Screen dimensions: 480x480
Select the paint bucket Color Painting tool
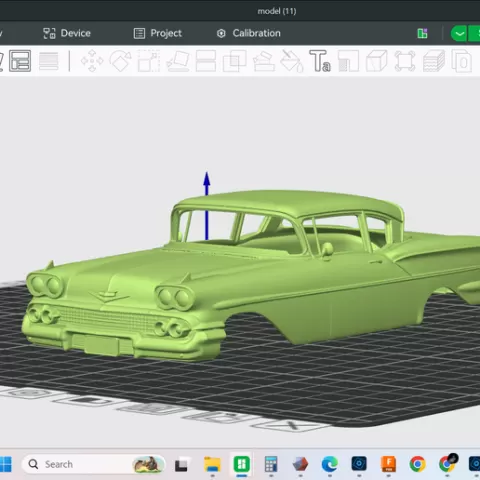292,61
